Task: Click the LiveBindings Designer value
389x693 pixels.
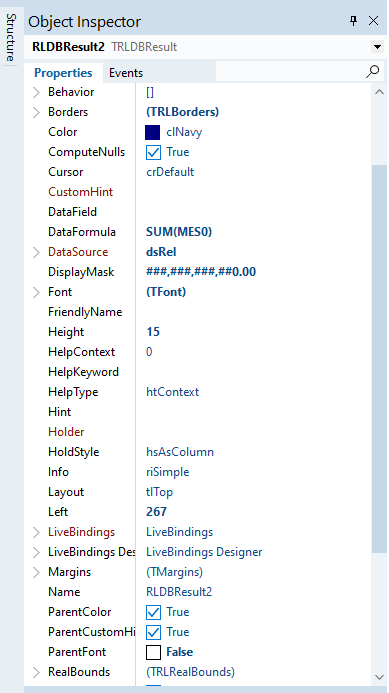Action: pos(204,552)
